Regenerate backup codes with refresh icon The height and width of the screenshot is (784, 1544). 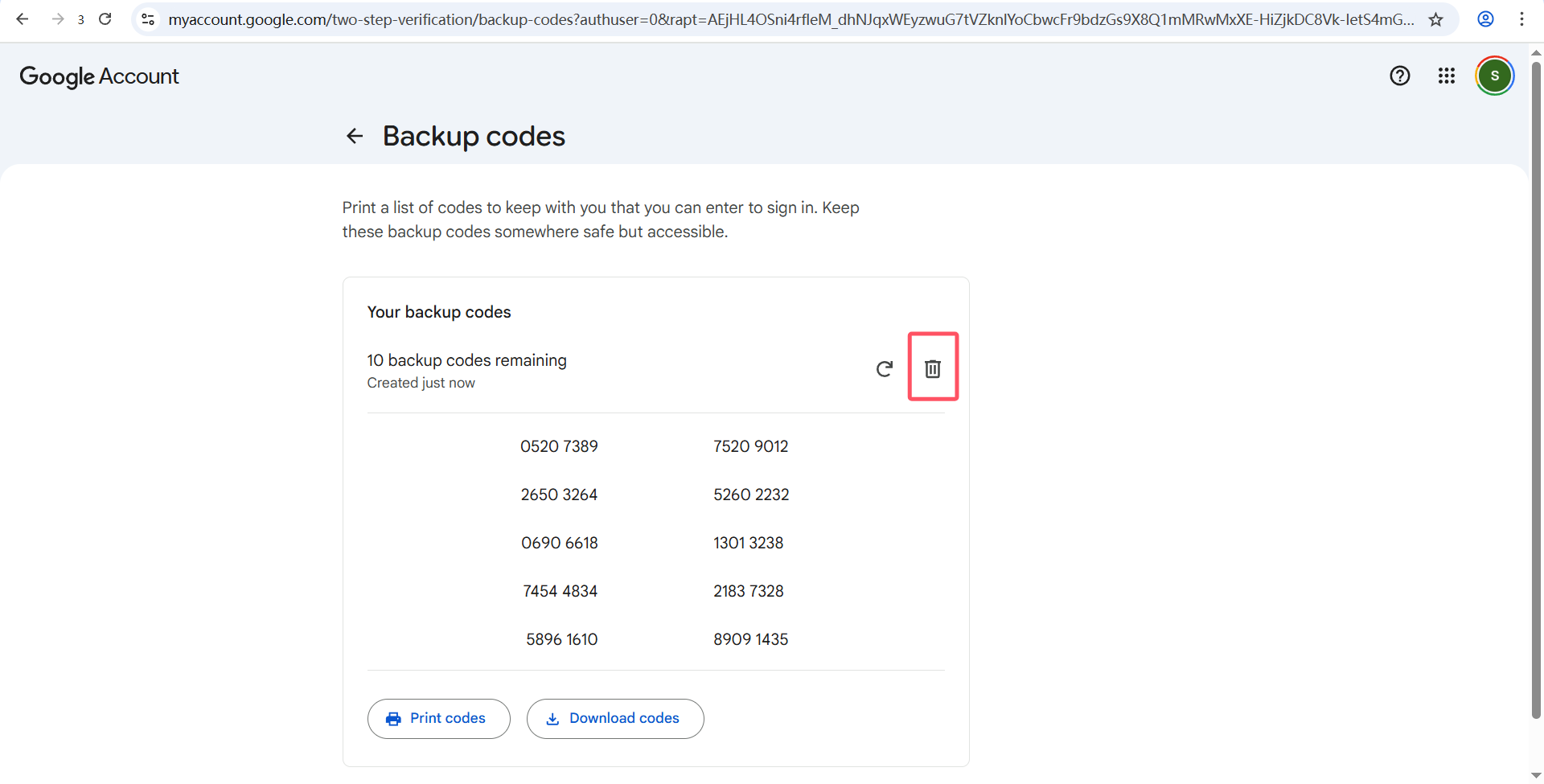[x=884, y=368]
